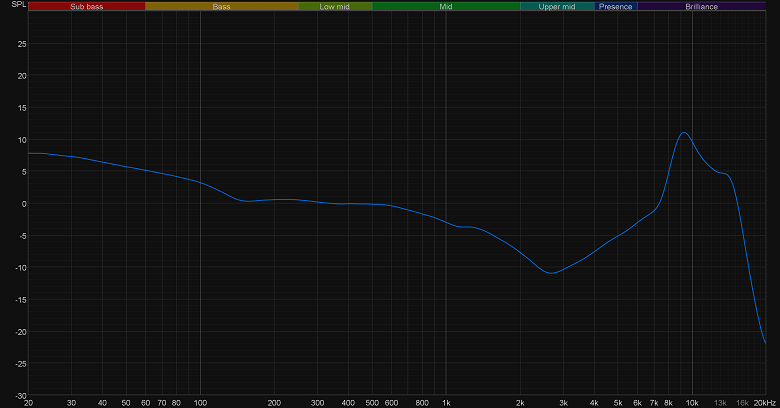This screenshot has width=780, height=408.
Task: Click the Sub bass frequency band
Action: click(87, 6)
